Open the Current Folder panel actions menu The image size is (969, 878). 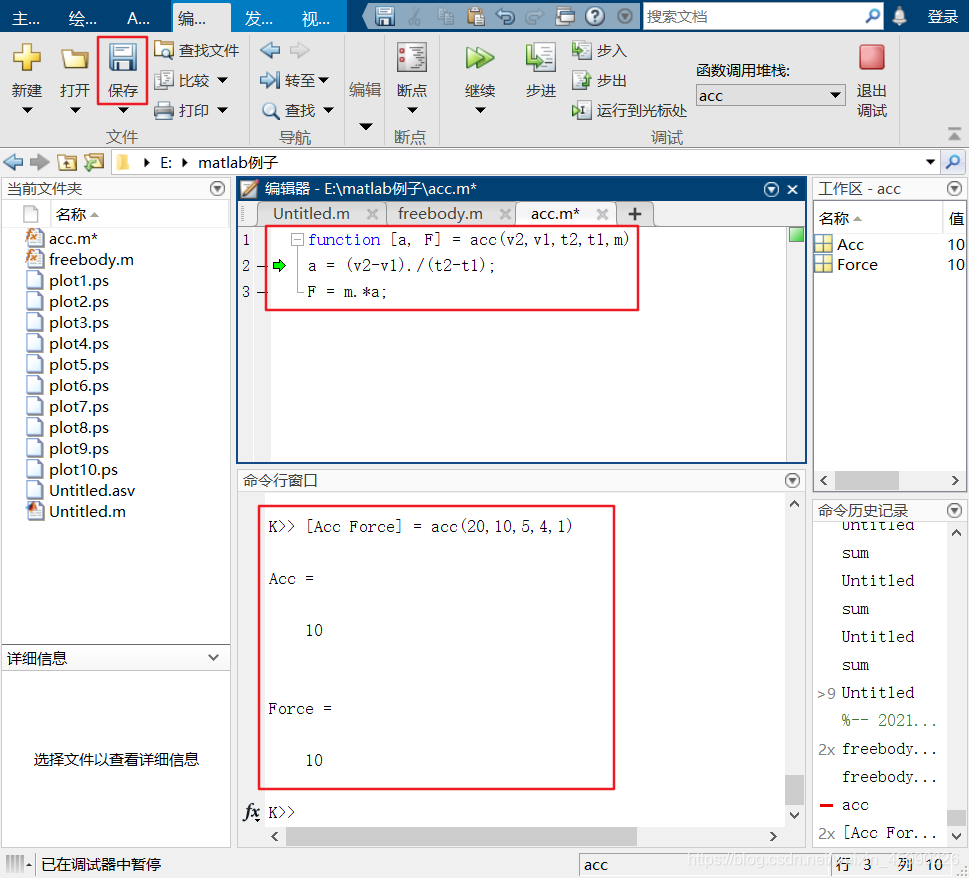[x=217, y=188]
